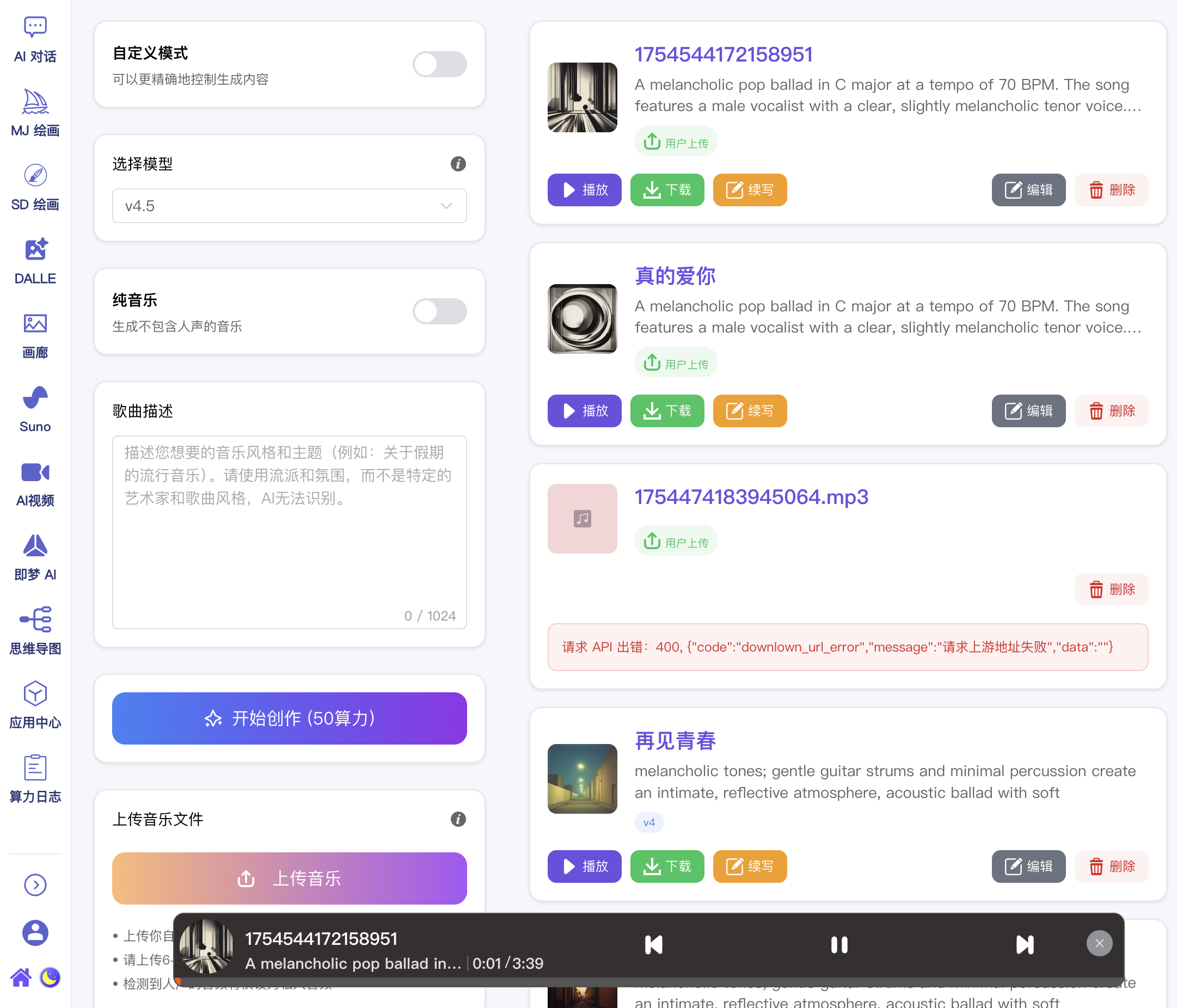Click the info icon beside 选择模型
The image size is (1177, 1008).
458,164
